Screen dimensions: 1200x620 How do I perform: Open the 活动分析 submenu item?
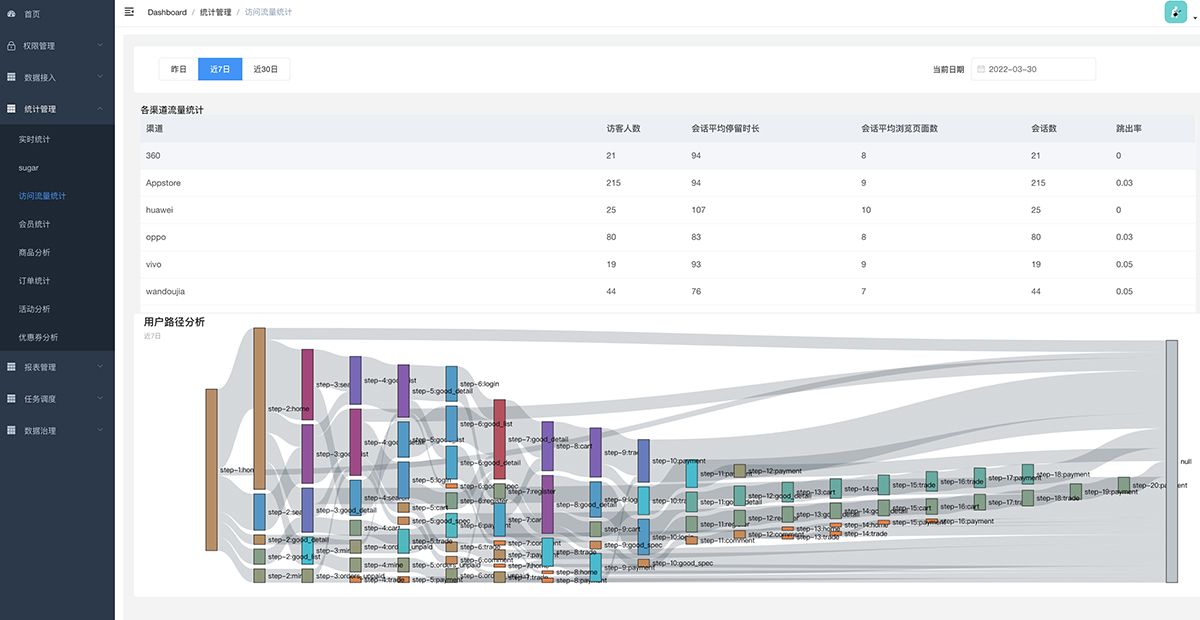click(57, 309)
